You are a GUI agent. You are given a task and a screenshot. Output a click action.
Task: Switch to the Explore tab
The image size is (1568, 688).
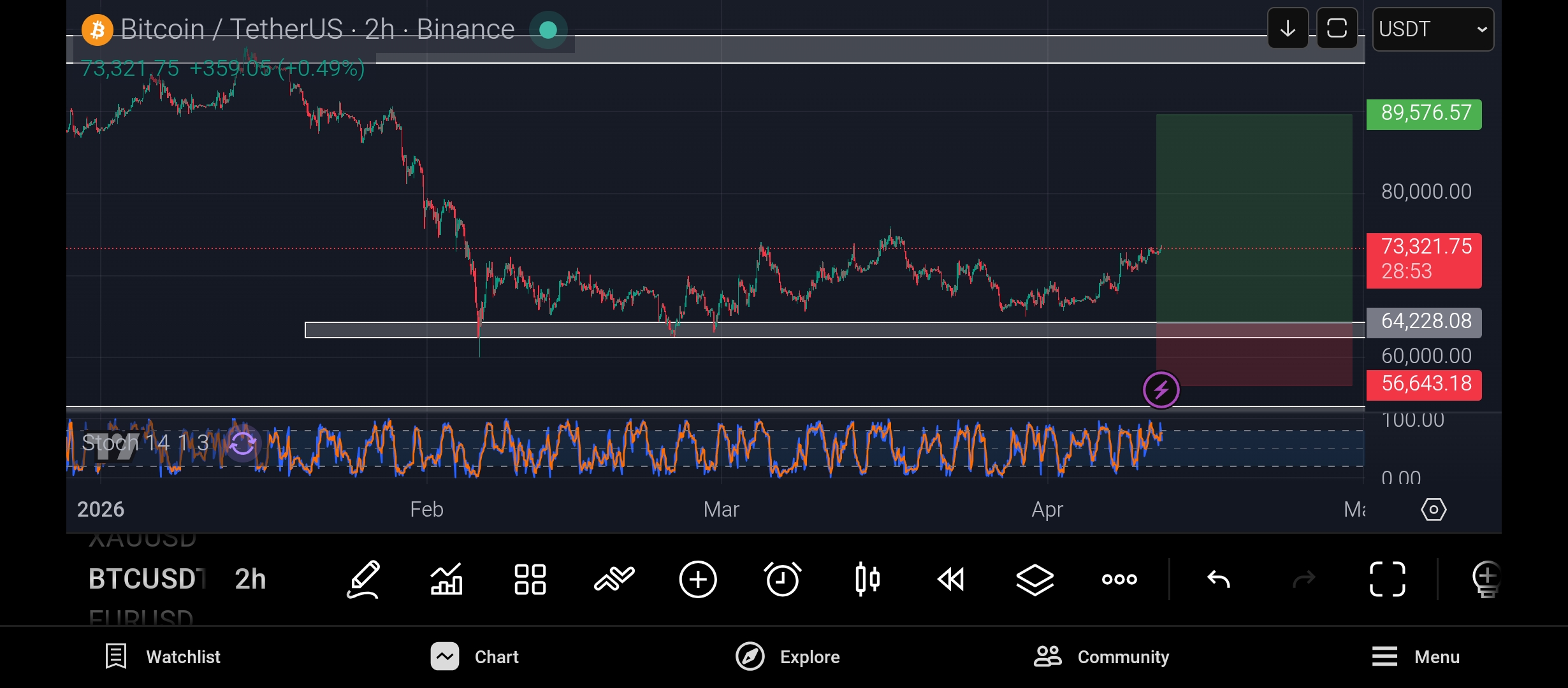click(x=788, y=657)
